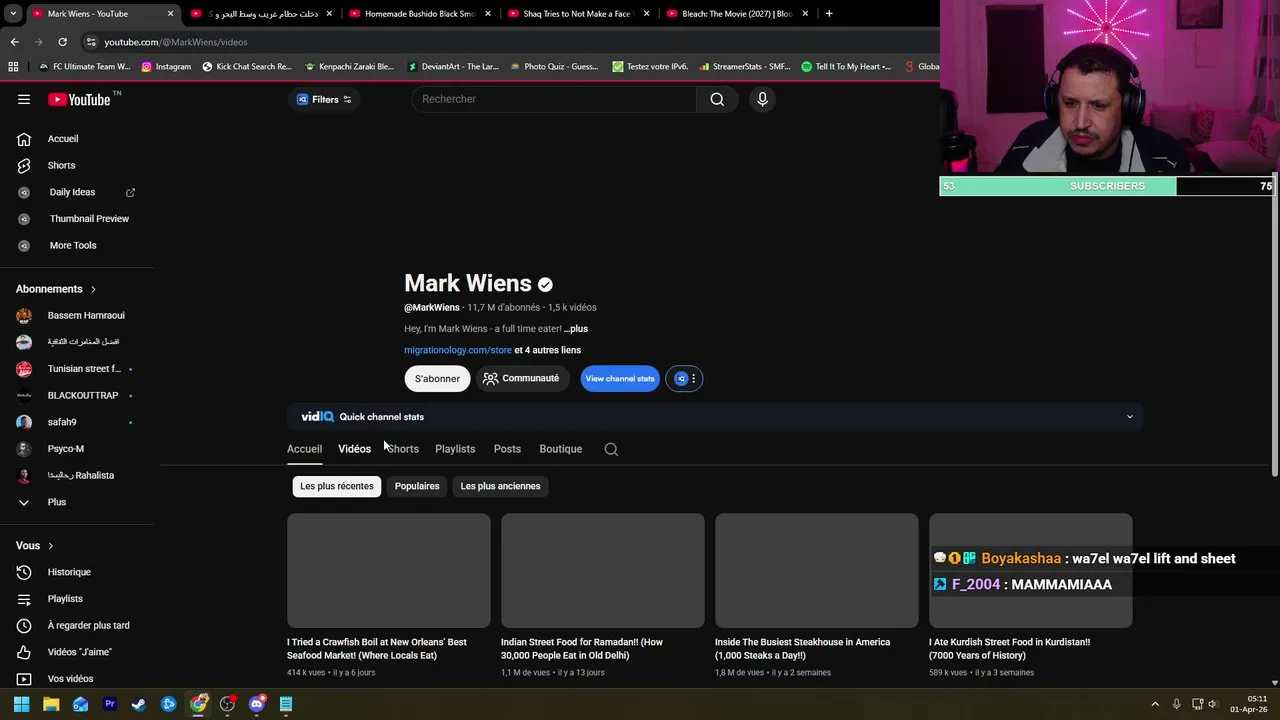Switch to channel Accueil tab

click(x=304, y=449)
